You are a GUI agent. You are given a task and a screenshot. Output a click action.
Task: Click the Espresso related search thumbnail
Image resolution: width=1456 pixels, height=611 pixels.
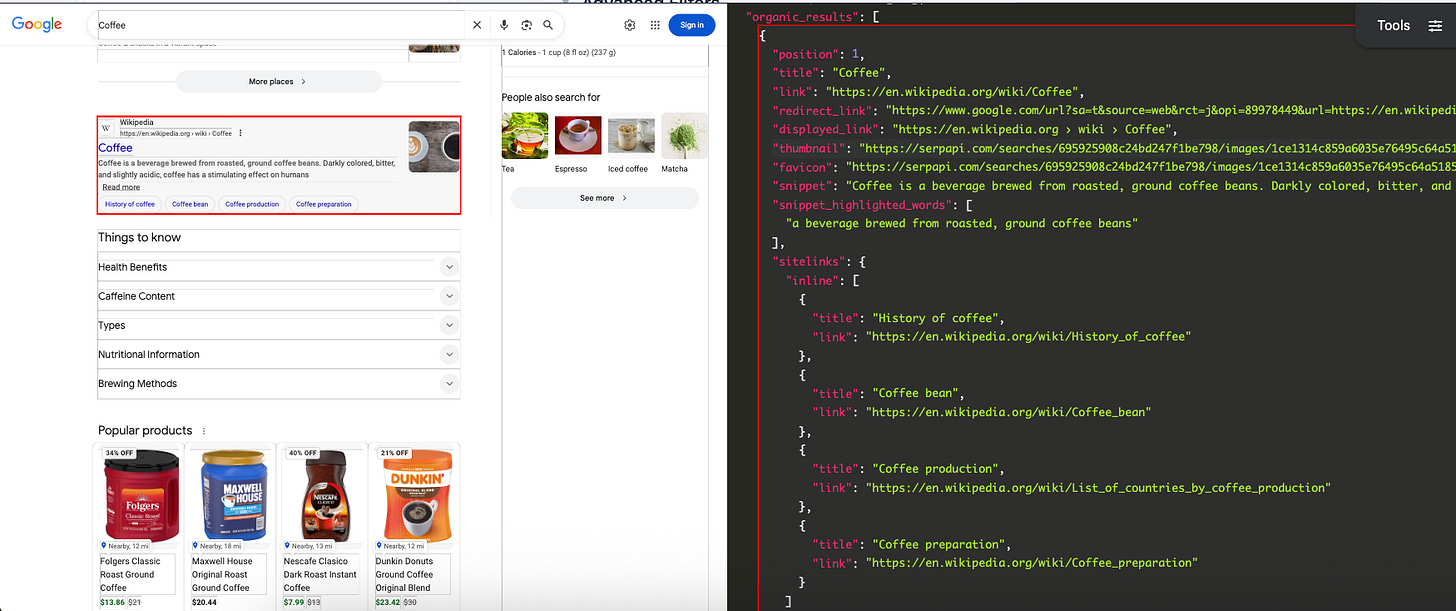(578, 136)
